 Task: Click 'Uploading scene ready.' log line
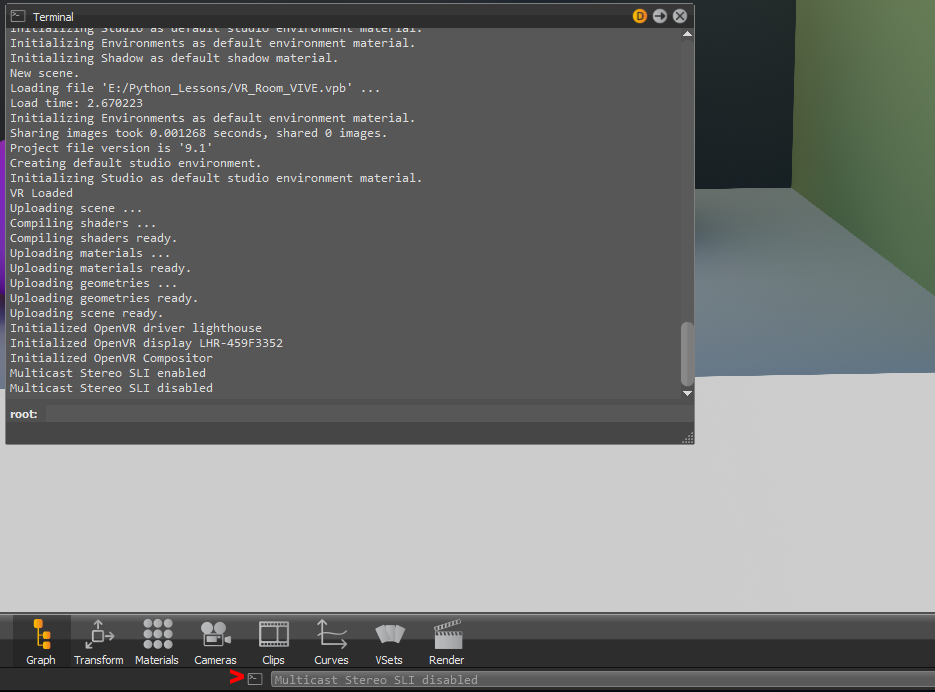pos(86,313)
